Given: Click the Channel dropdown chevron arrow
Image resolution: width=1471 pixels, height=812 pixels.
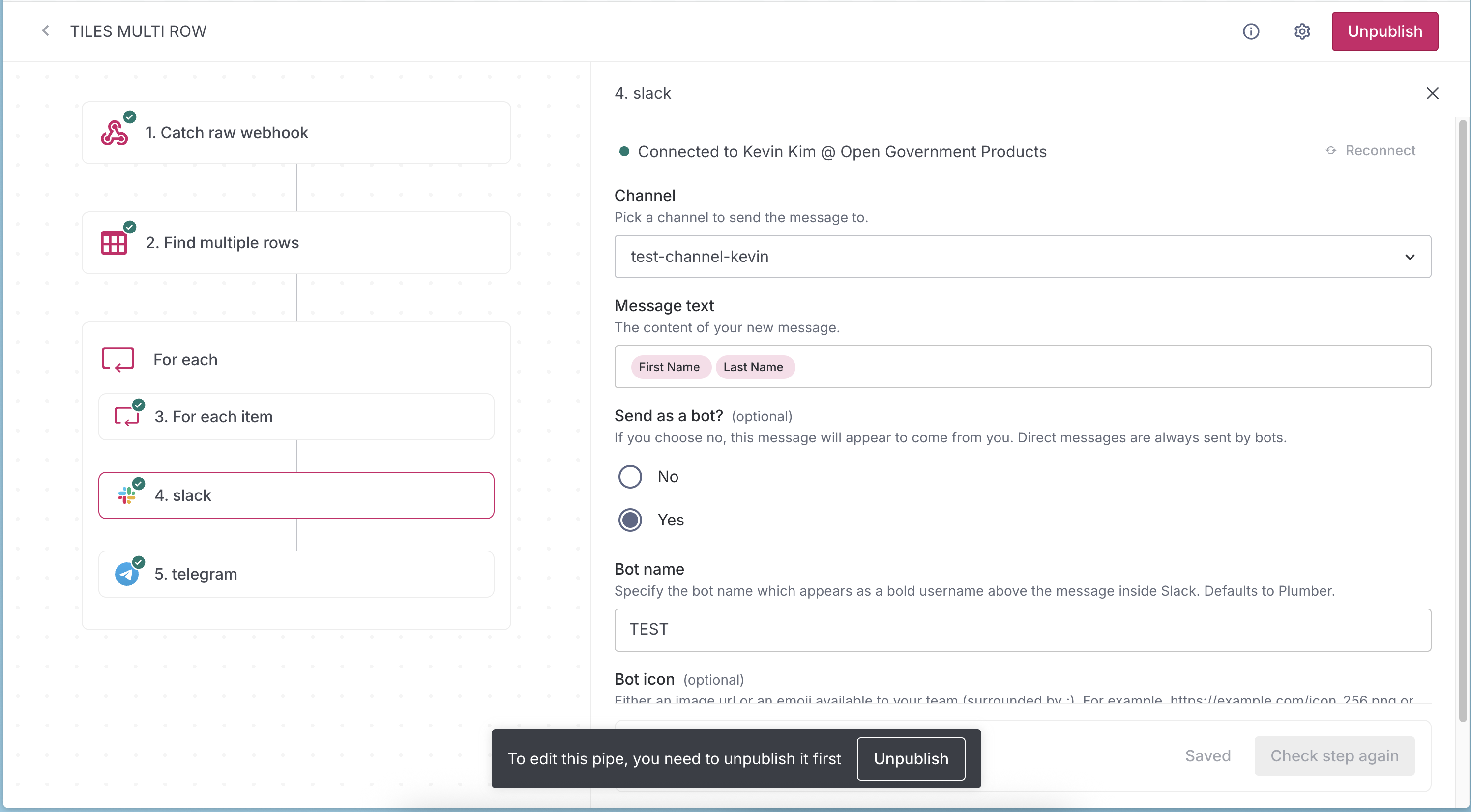Looking at the screenshot, I should (x=1410, y=257).
